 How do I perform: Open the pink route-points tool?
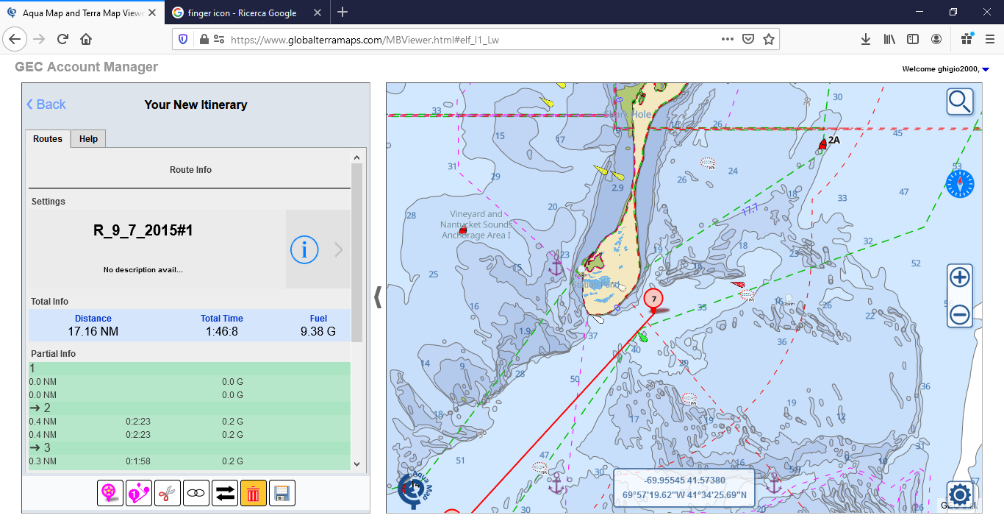click(139, 493)
